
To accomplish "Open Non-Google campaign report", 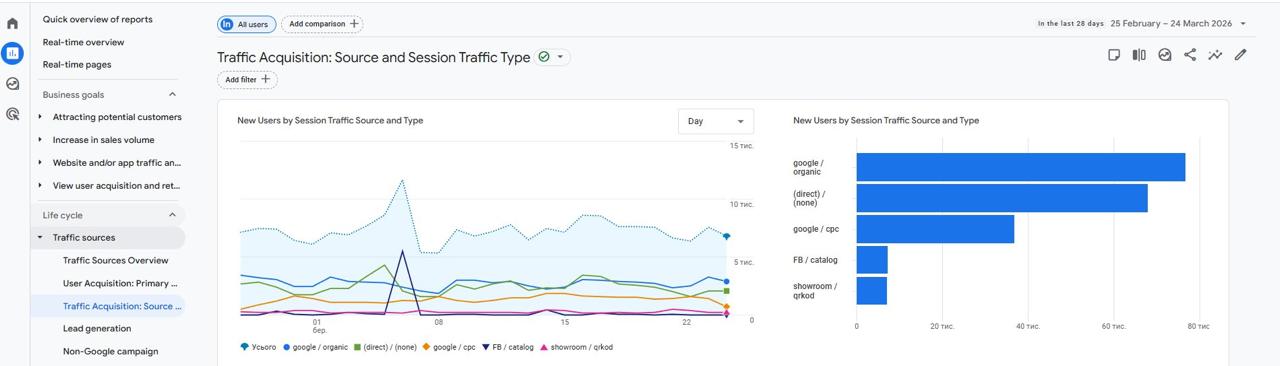I will click(x=110, y=351).
